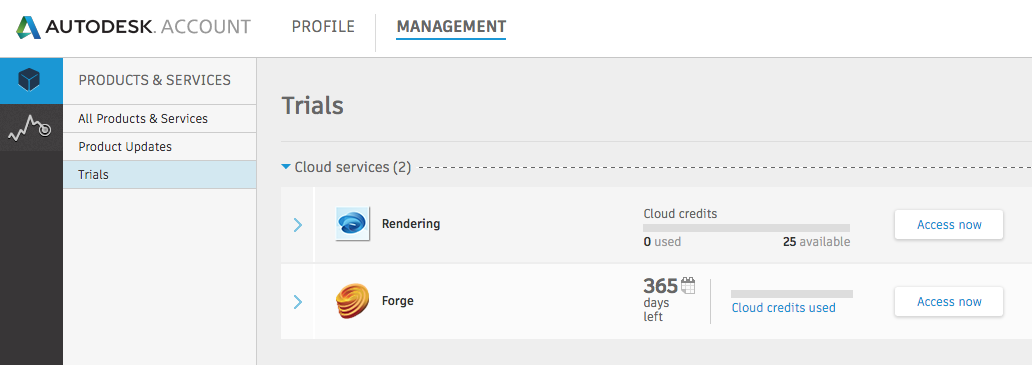Screen dimensions: 1032x365
Task: Expand the Rendering row chevron
Action: 297,225
